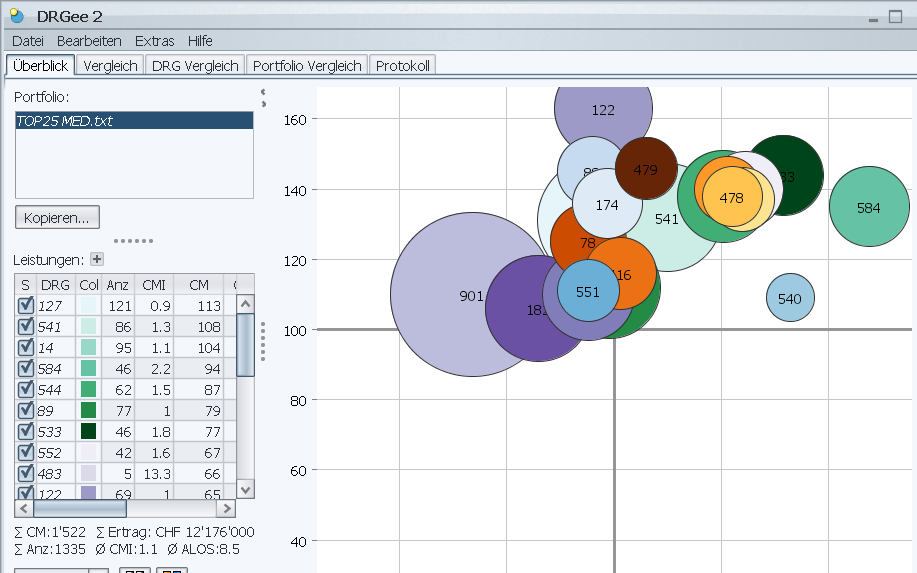Click the horizontal scrollbar's left arrow
Viewport: 917px width, 573px height.
tap(25, 508)
